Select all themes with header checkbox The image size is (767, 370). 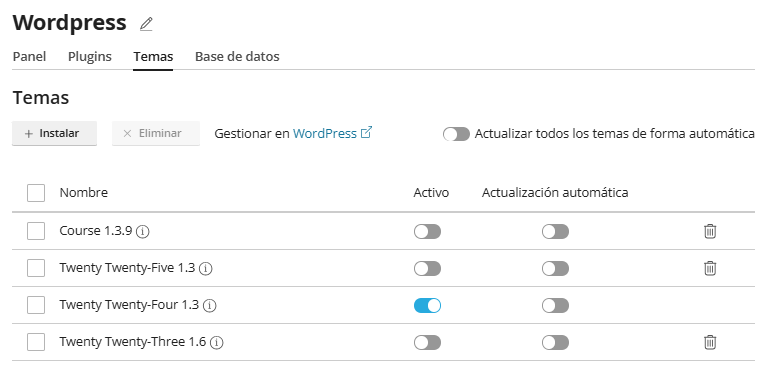36,193
